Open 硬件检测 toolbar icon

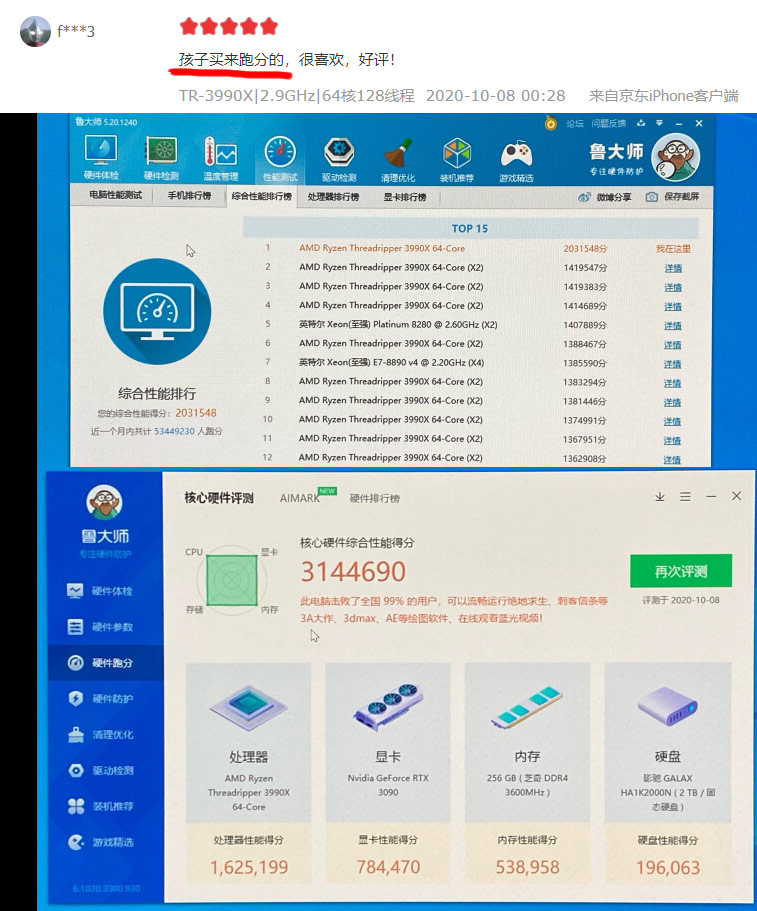pyautogui.click(x=161, y=158)
